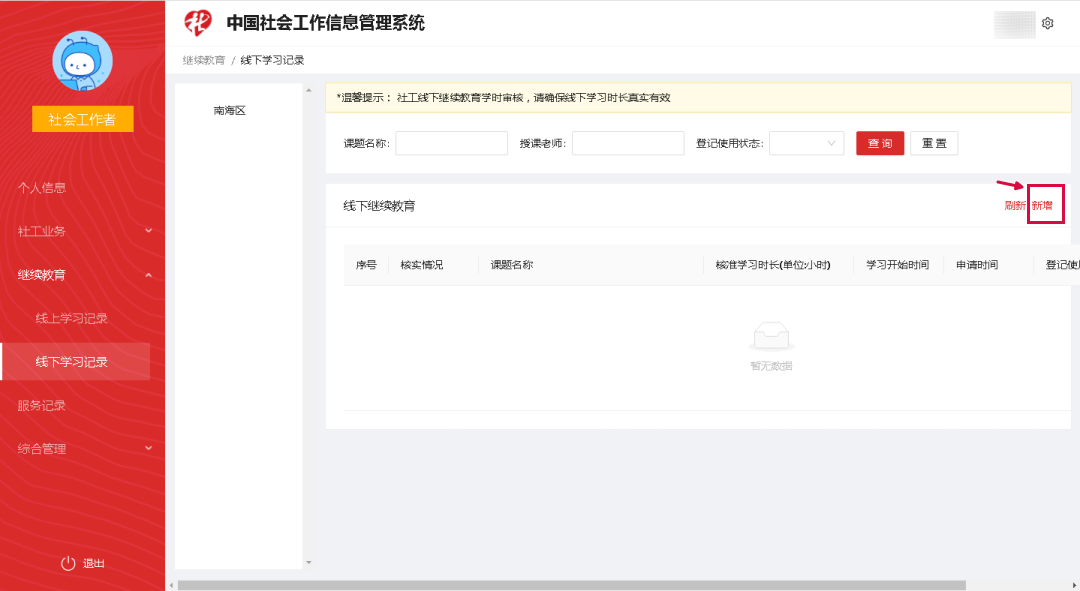Expand the 社工业务 menu chevron
The width and height of the screenshot is (1080, 591).
[149, 231]
